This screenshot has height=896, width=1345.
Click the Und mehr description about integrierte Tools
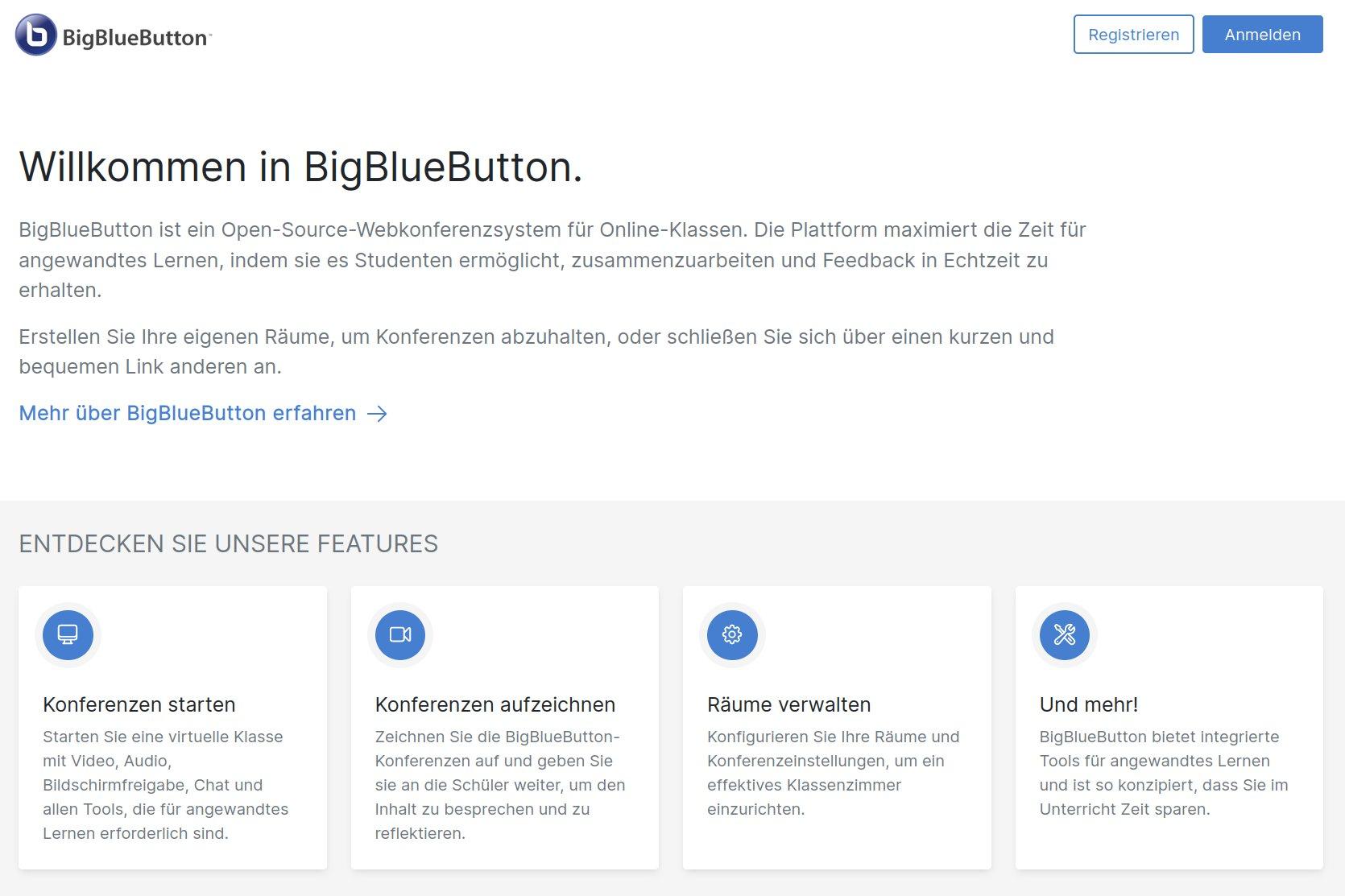coord(1164,773)
